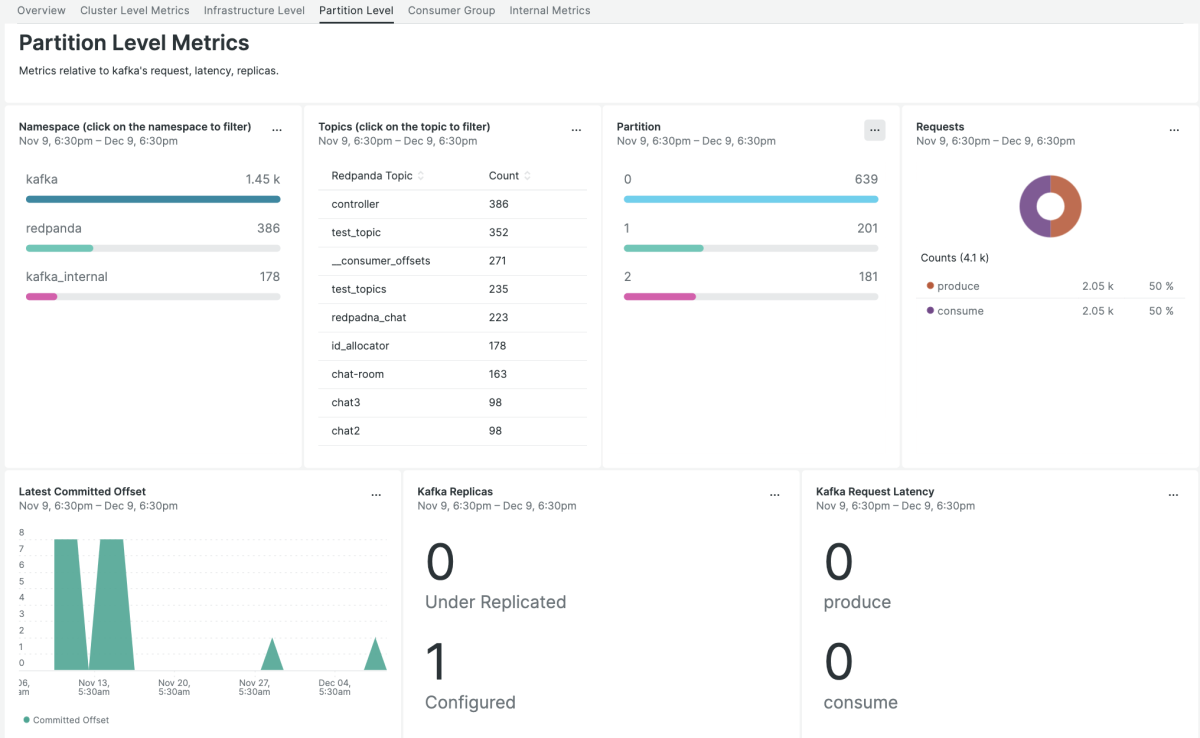Sort the Count column
1200x738 pixels.
[x=527, y=176]
